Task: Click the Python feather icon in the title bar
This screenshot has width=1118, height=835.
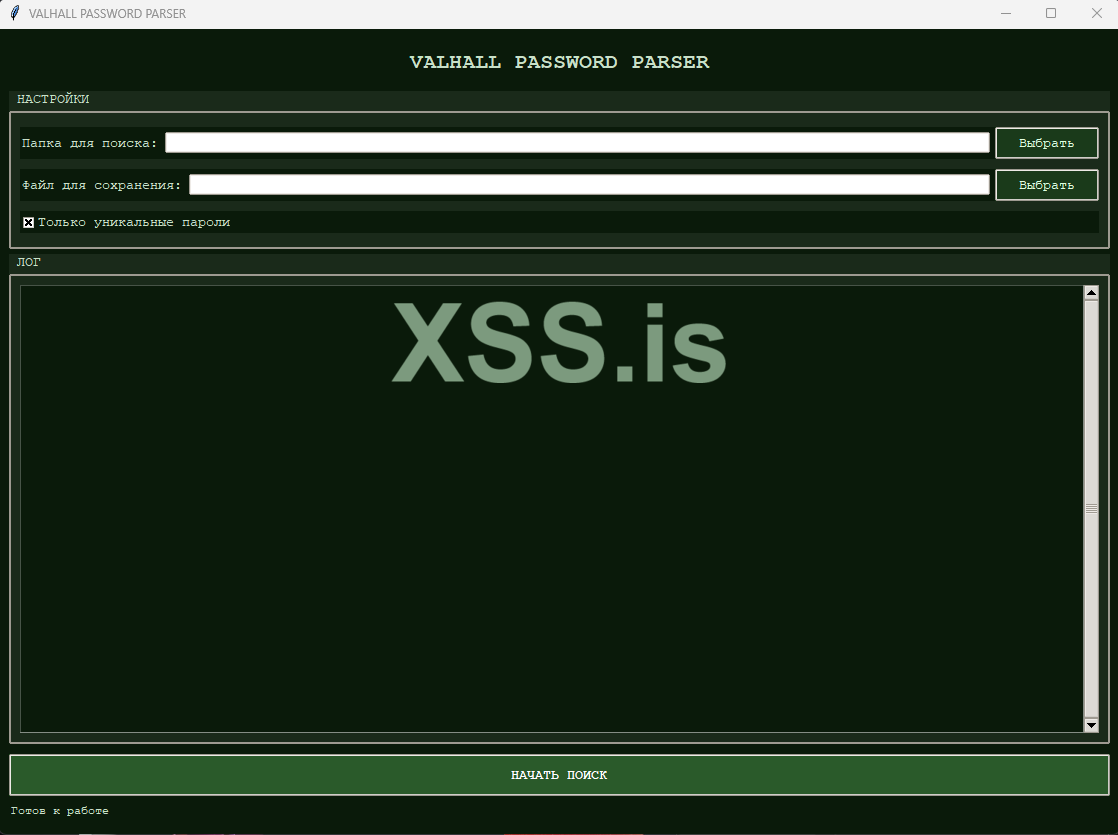Action: (14, 13)
